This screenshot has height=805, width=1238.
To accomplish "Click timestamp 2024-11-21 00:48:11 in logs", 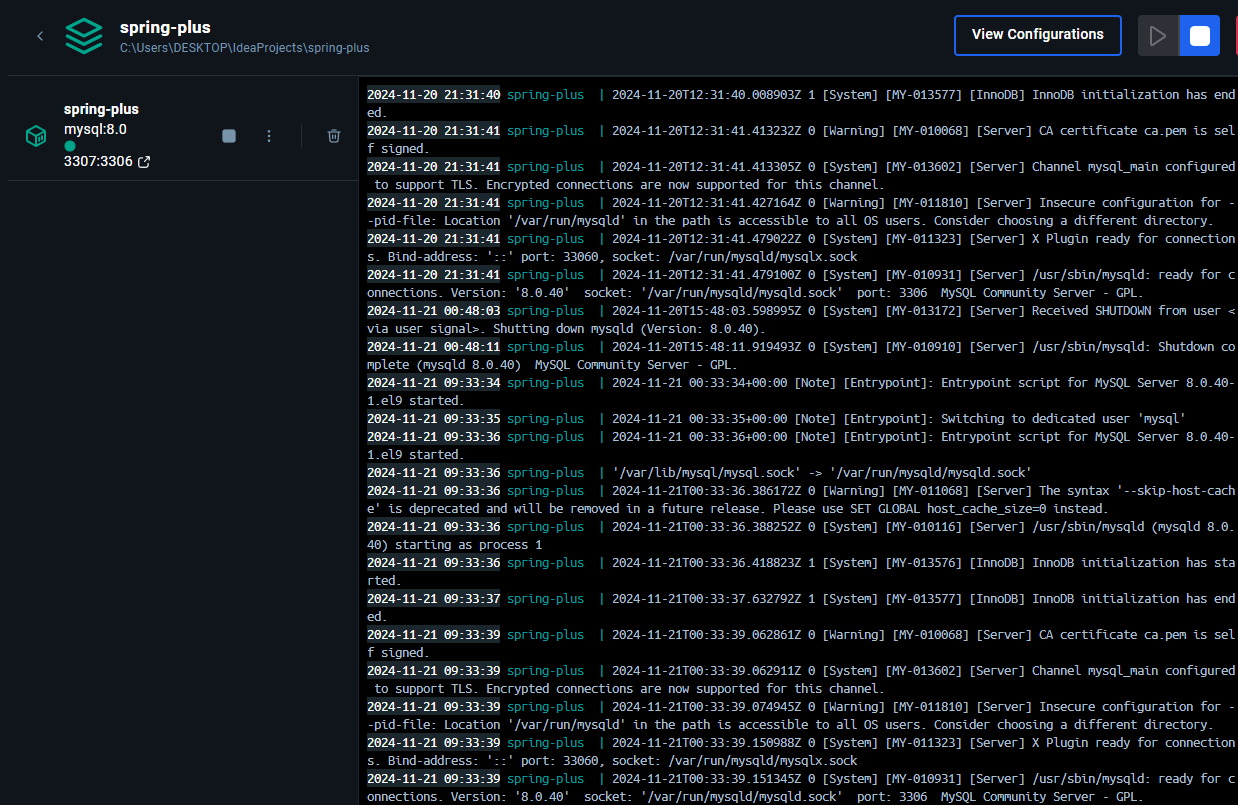I will click(x=434, y=347).
